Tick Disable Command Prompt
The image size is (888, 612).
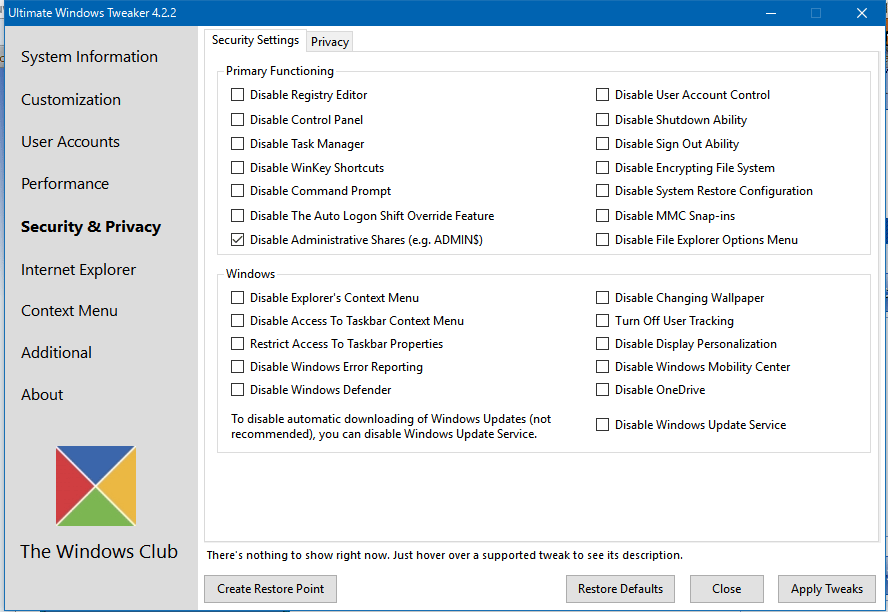237,191
